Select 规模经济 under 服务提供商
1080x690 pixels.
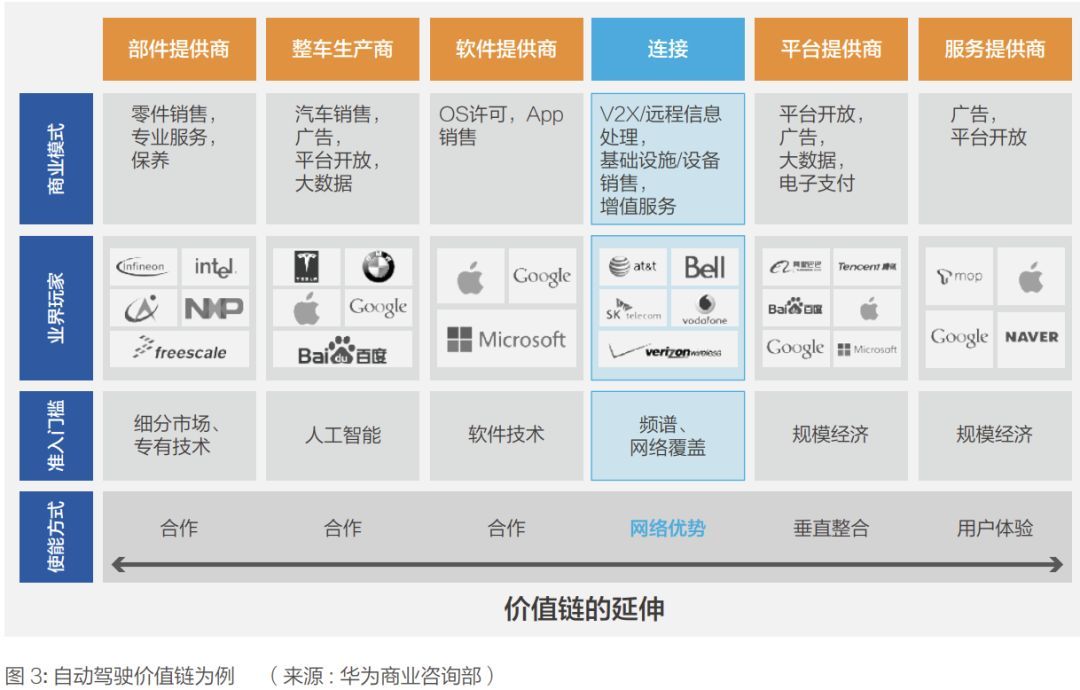[995, 435]
